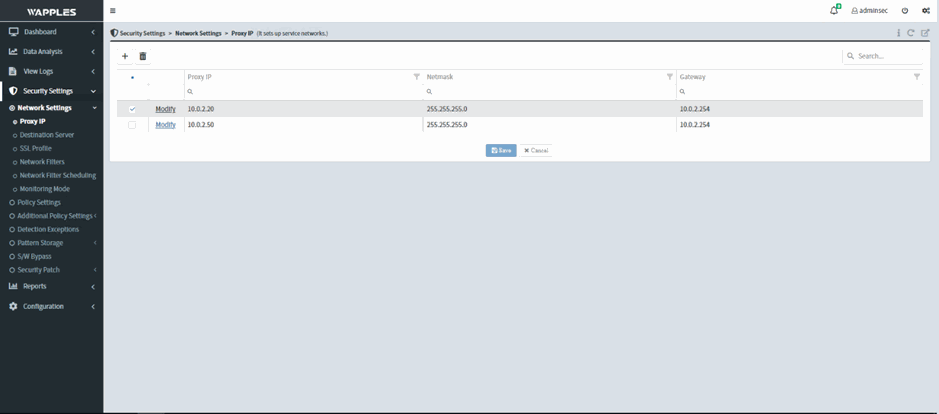Click Gateway column filter input

(799, 92)
